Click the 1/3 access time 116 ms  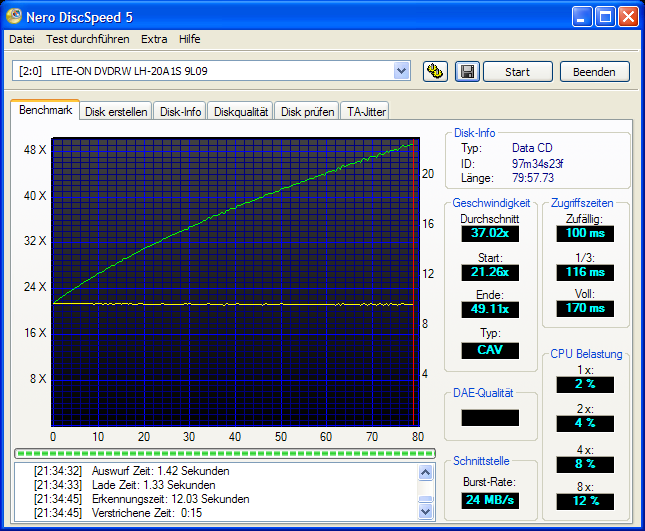(585, 272)
